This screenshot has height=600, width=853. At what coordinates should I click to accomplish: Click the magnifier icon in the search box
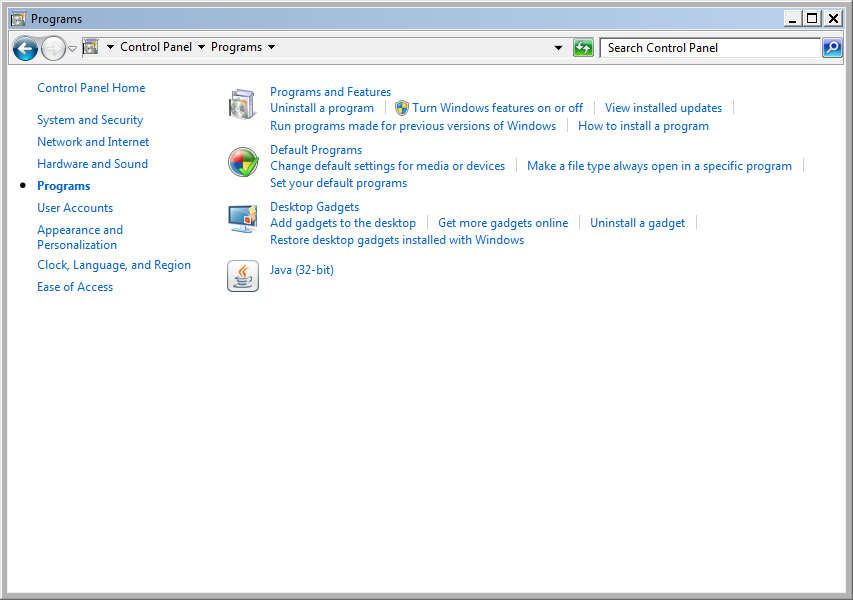(x=832, y=47)
